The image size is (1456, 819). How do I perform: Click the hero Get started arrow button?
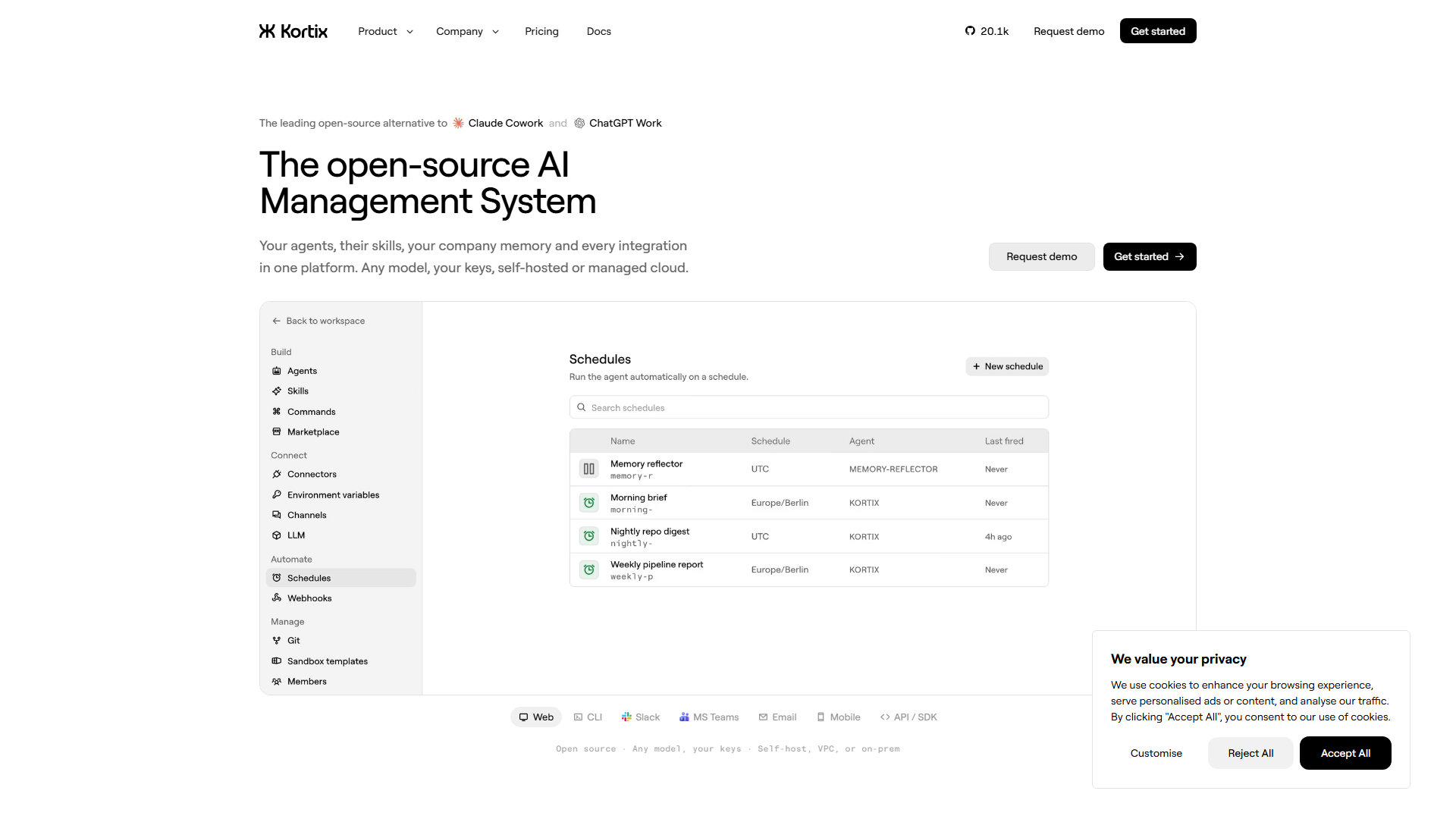coord(1150,257)
